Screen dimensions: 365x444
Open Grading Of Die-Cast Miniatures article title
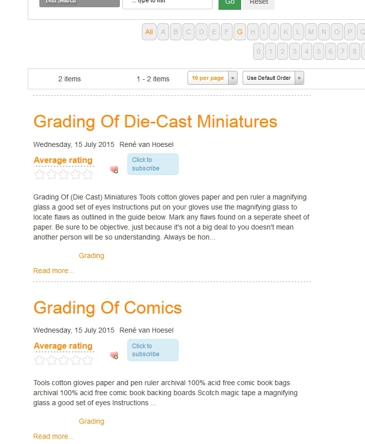pos(155,121)
